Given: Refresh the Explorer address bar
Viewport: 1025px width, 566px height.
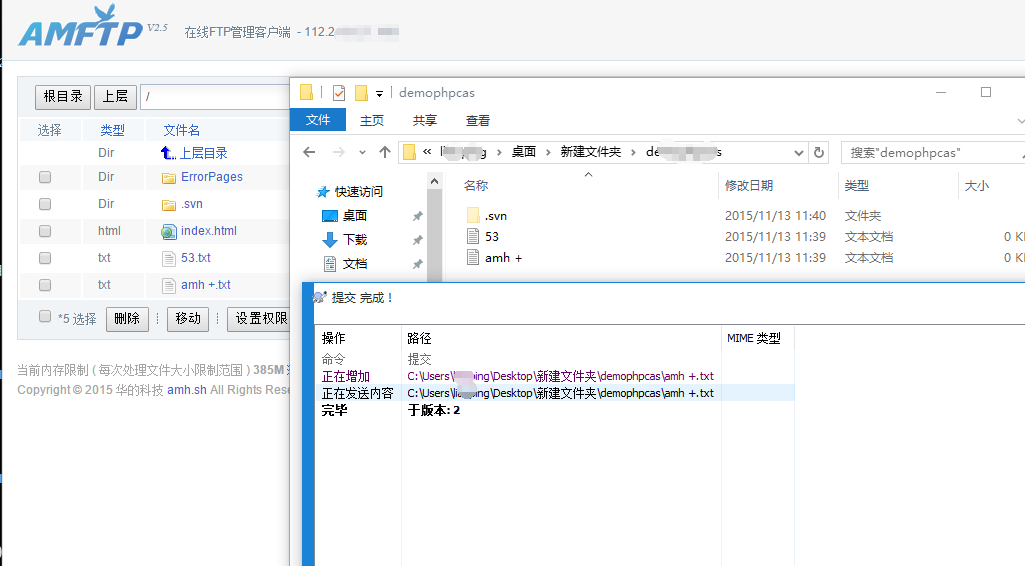Looking at the screenshot, I should tap(819, 152).
